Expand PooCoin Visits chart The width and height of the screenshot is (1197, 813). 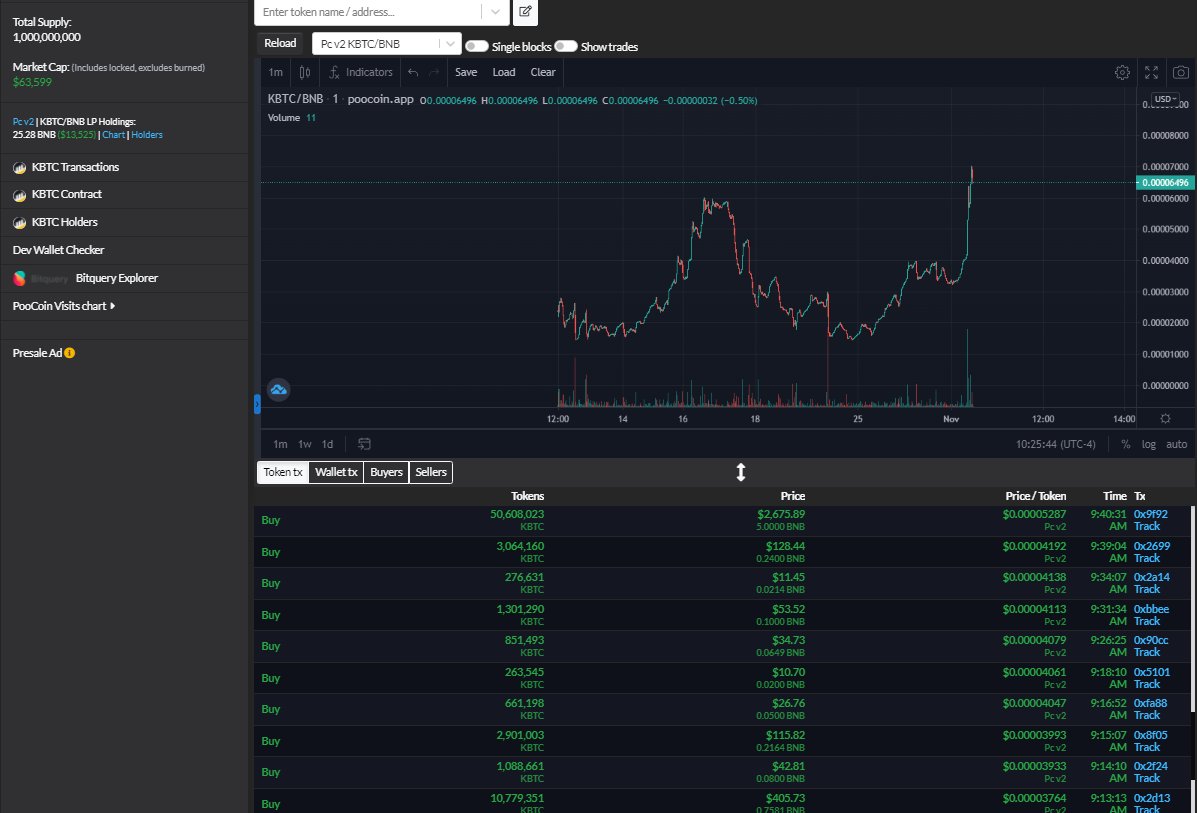[x=64, y=306]
